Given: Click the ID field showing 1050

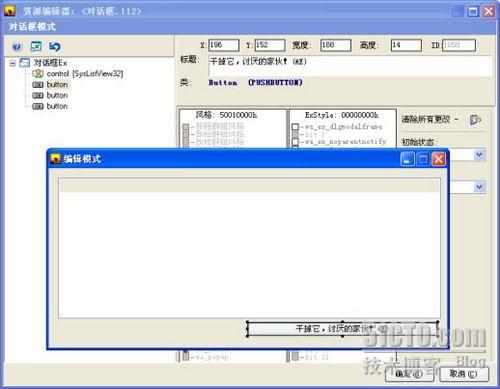Looking at the screenshot, I should [x=459, y=45].
